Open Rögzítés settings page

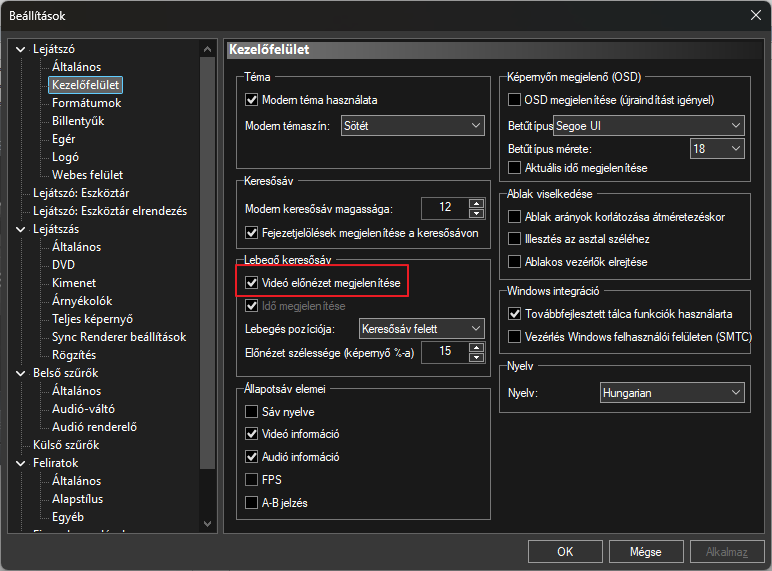74,355
